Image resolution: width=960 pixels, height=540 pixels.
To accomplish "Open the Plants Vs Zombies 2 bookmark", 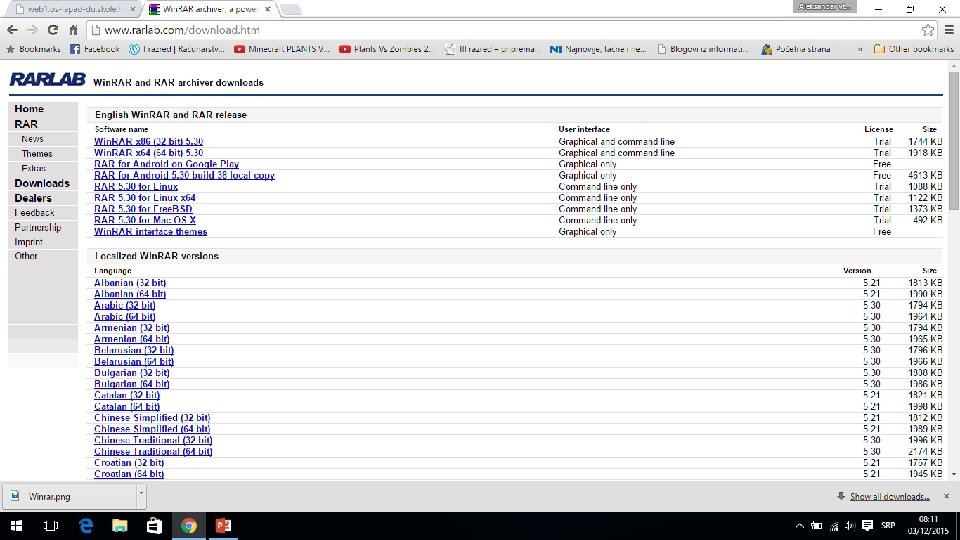I will 386,49.
